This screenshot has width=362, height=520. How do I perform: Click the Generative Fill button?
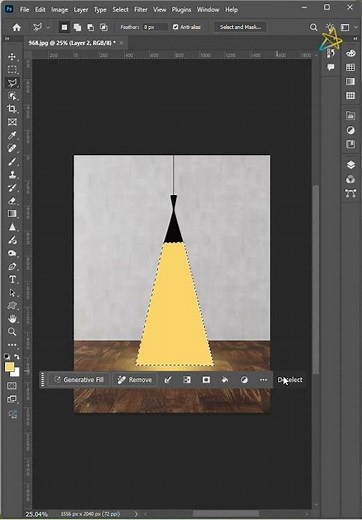(79, 380)
